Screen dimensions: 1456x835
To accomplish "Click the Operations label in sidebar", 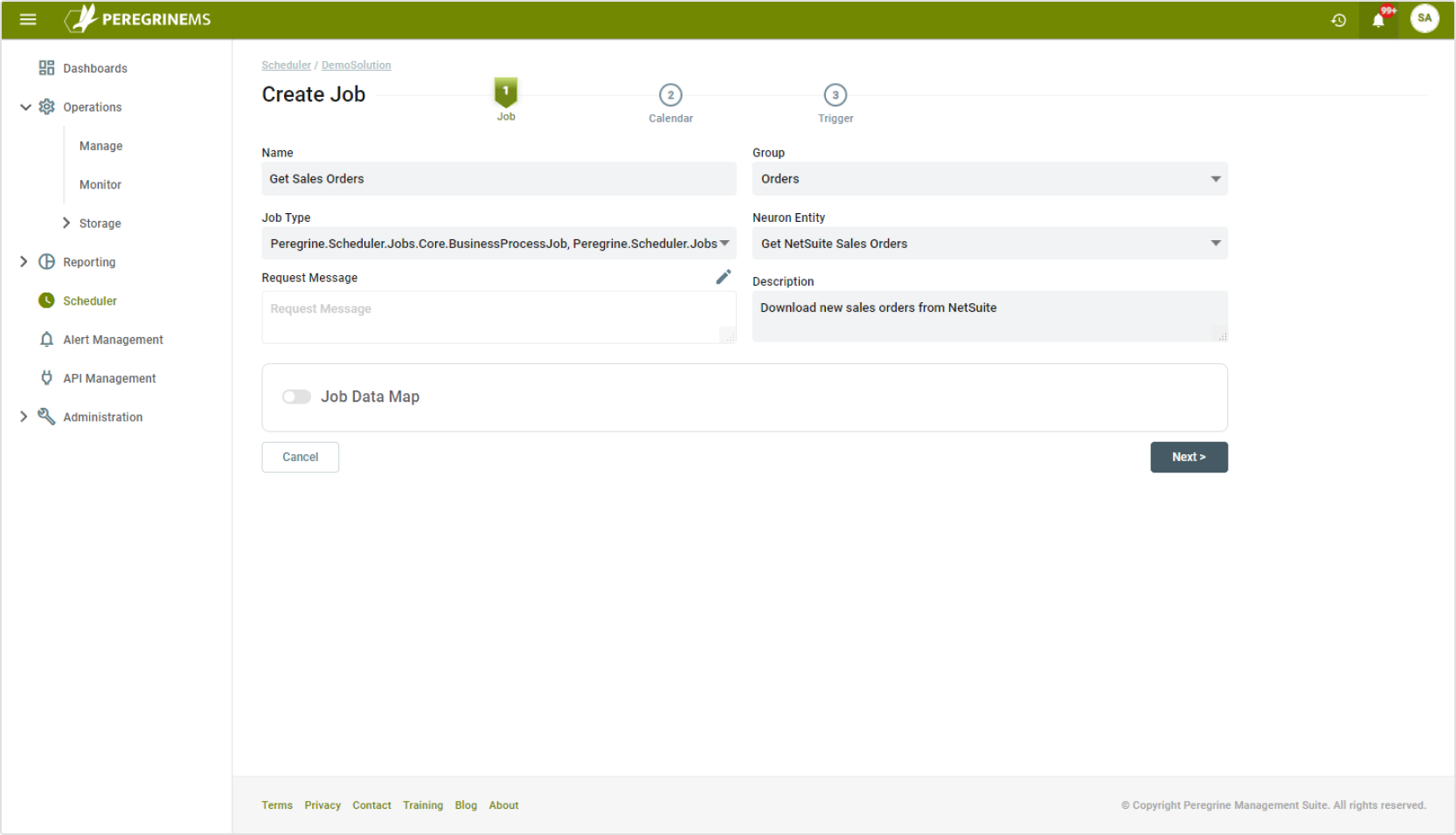I will pos(92,107).
